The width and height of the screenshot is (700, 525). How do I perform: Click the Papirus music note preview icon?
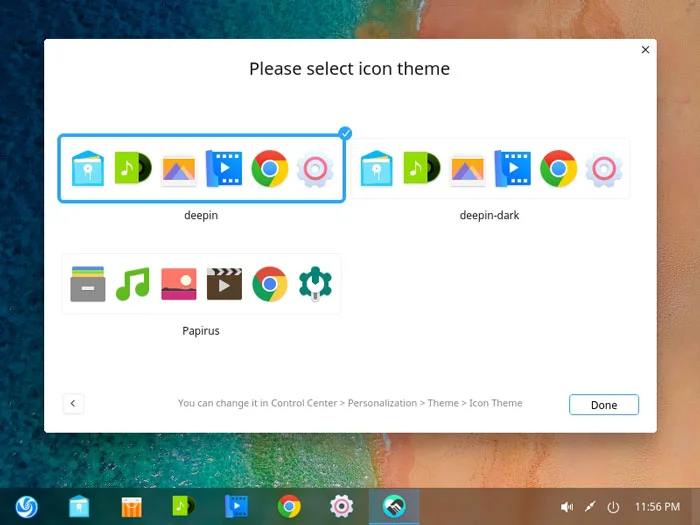[133, 284]
